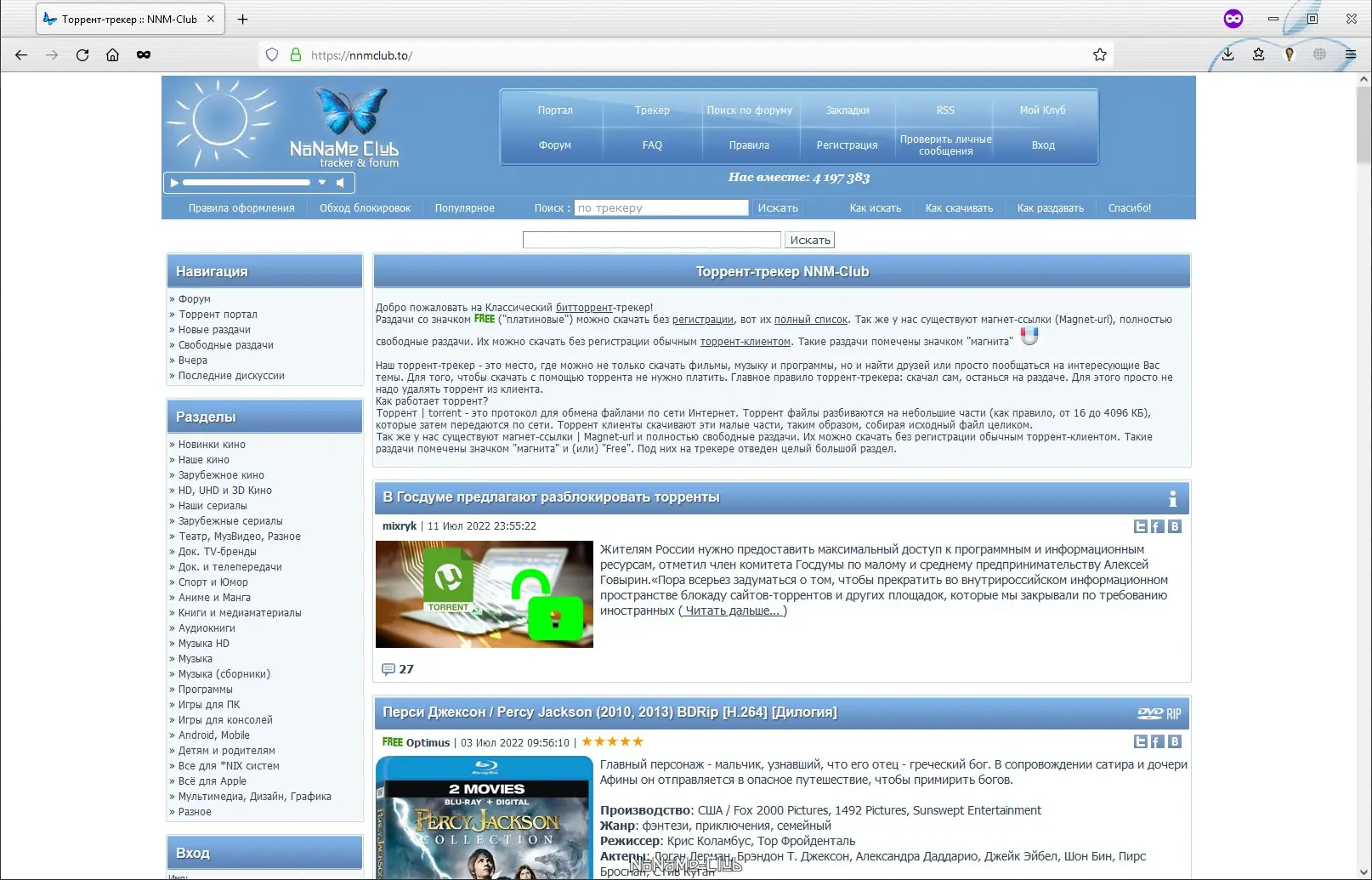The height and width of the screenshot is (880, 1372).
Task: Open the Обход блокировок link
Action: [365, 208]
